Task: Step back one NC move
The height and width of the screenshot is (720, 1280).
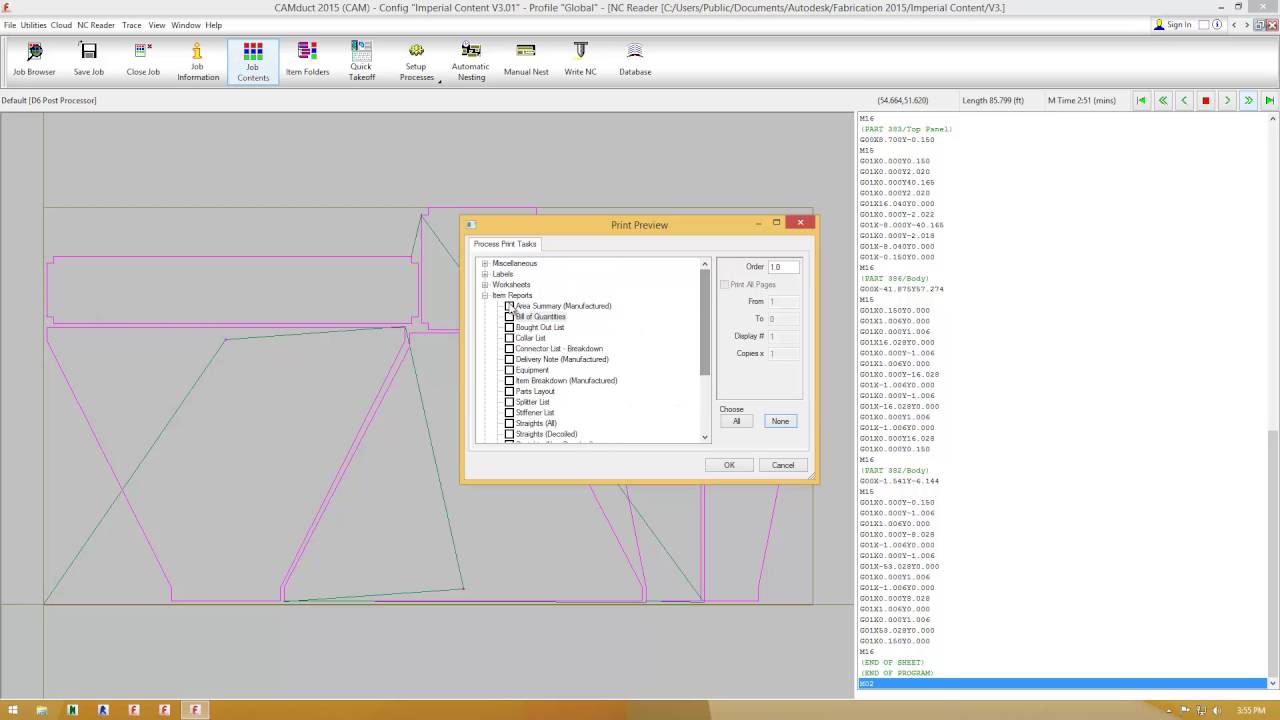Action: click(1184, 101)
